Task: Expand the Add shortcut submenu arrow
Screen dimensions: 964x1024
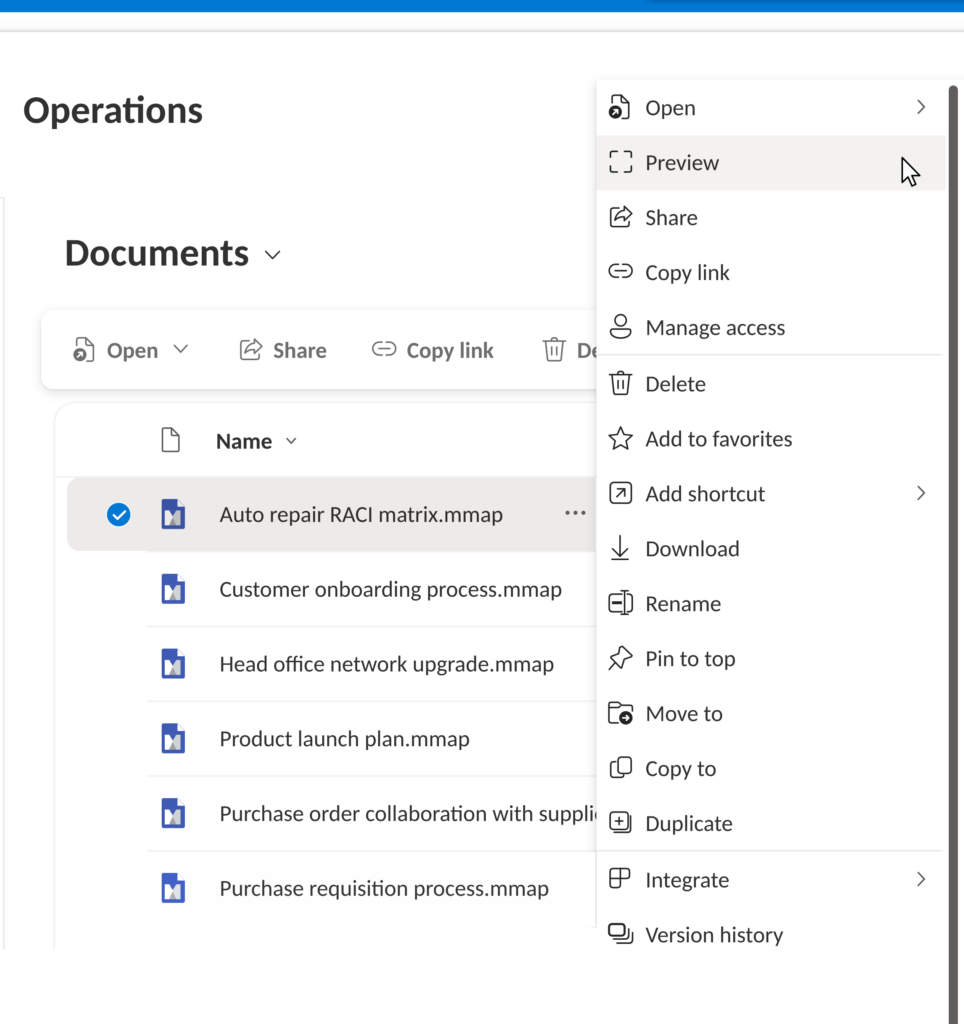Action: 921,493
